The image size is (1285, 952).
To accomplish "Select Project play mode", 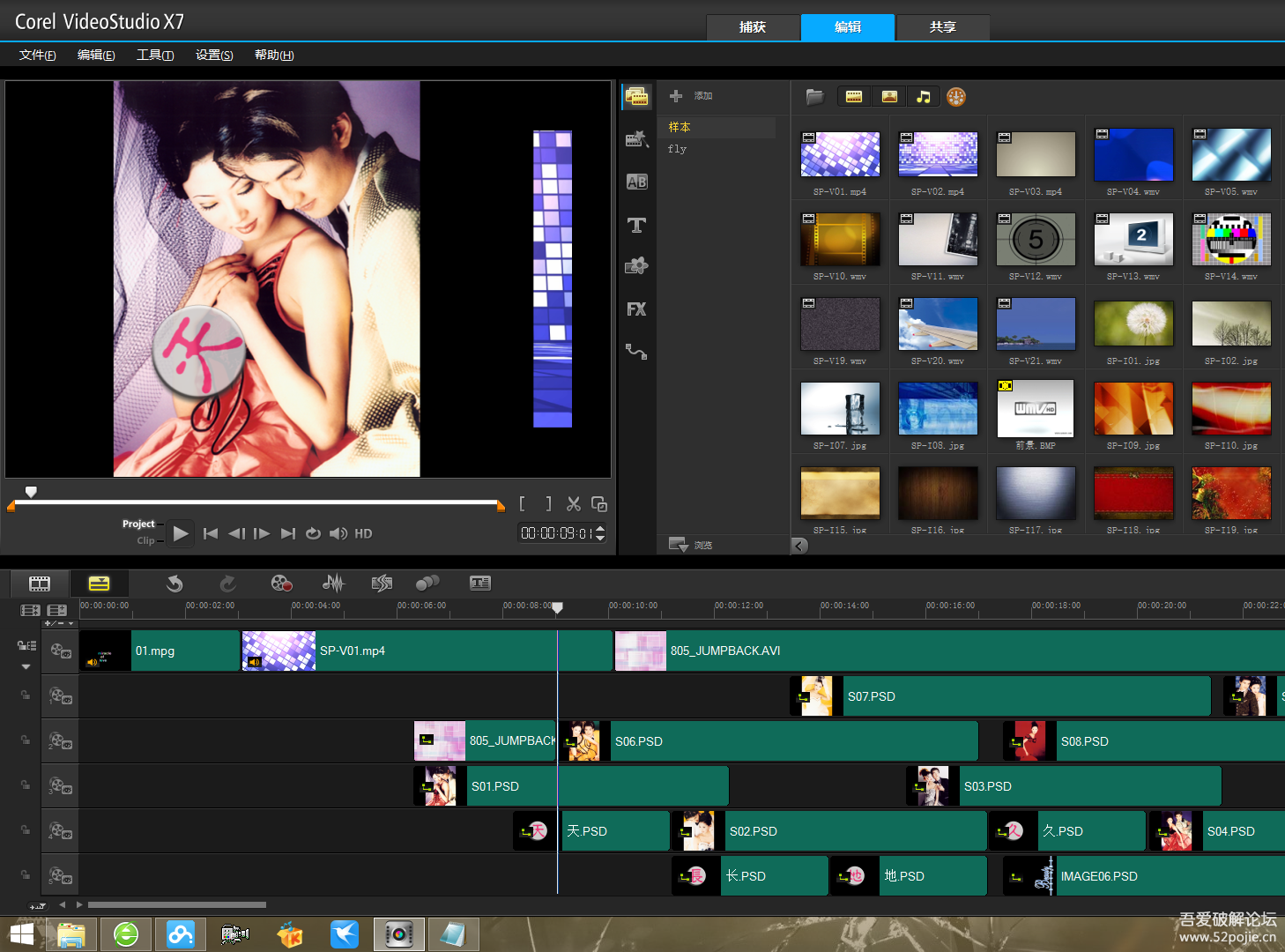I will pyautogui.click(x=138, y=524).
